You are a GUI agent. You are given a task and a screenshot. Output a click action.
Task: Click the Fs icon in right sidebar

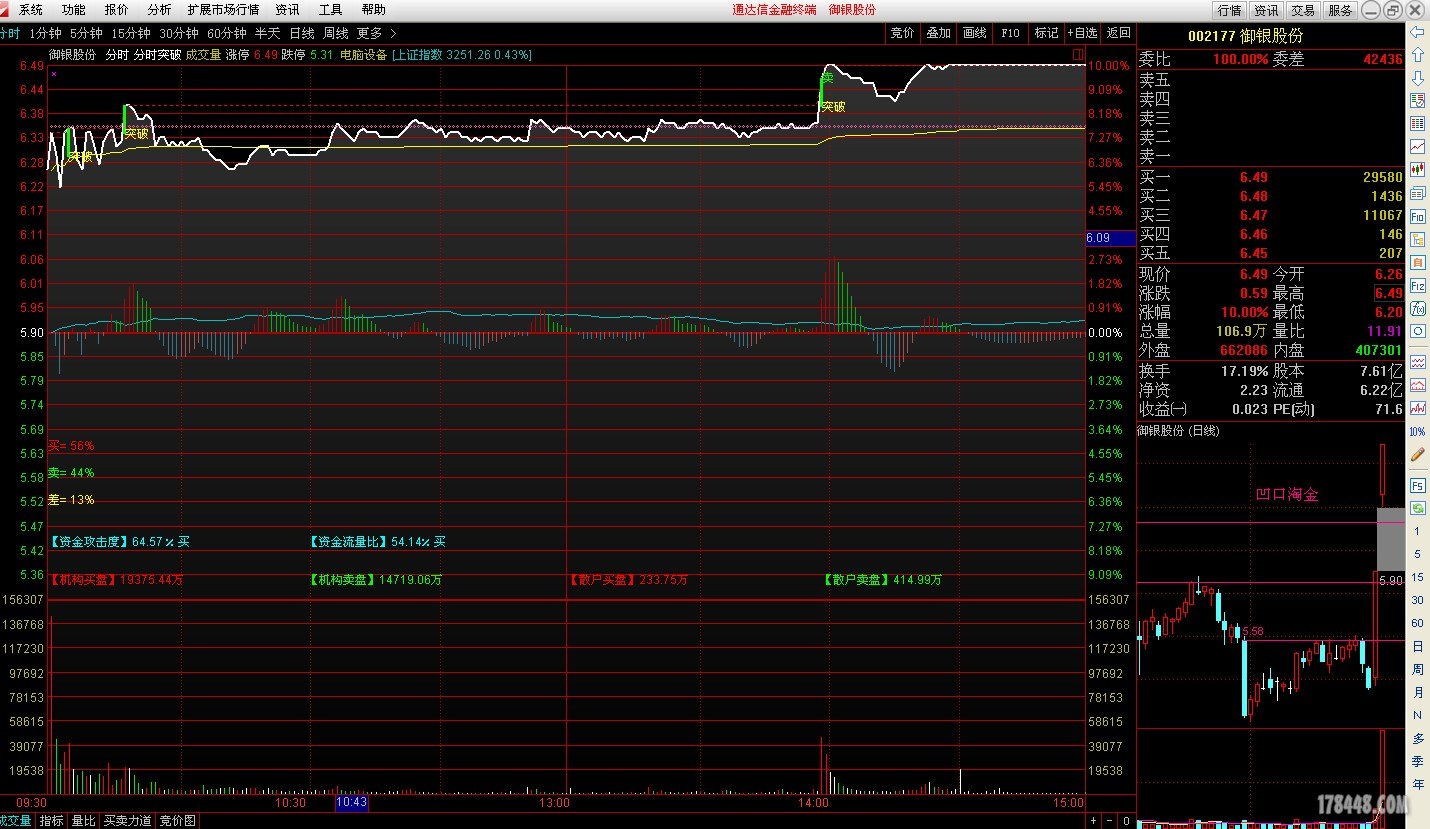(x=1417, y=485)
